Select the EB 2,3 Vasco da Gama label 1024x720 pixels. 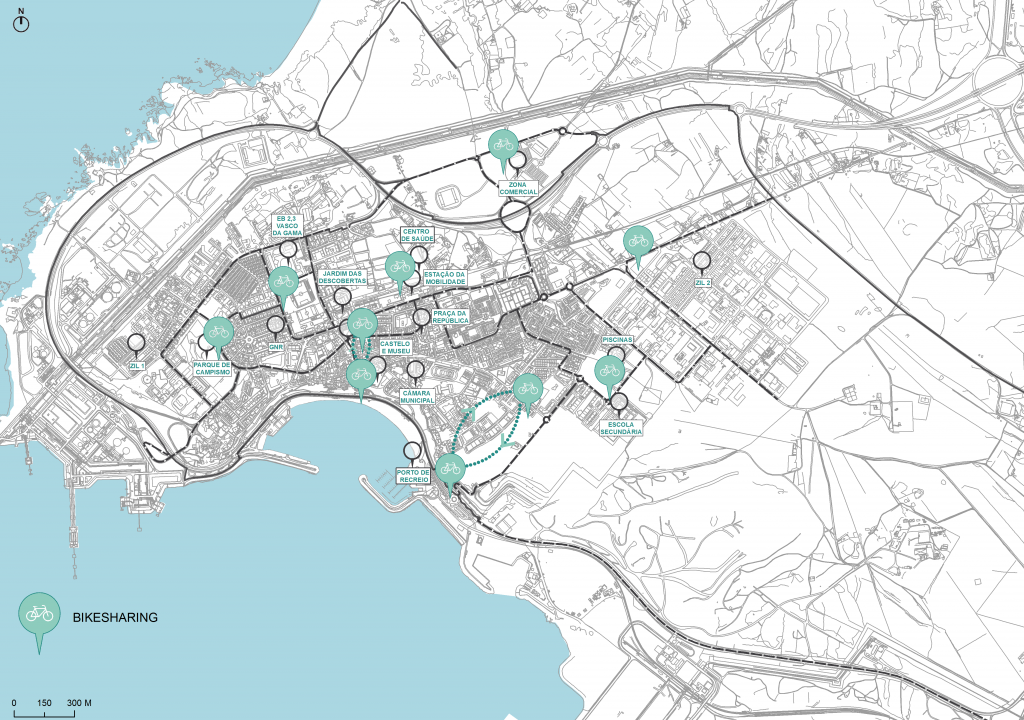(287, 225)
